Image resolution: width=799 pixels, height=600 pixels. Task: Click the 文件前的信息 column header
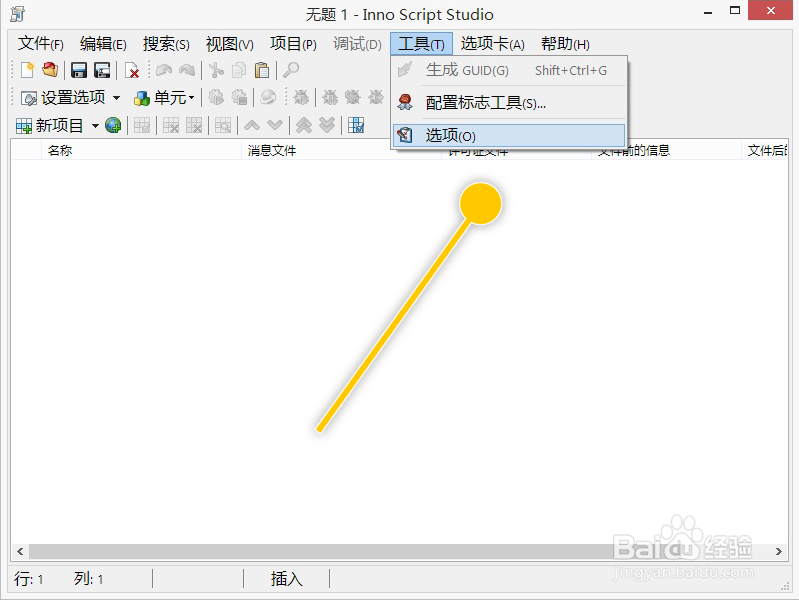click(666, 150)
